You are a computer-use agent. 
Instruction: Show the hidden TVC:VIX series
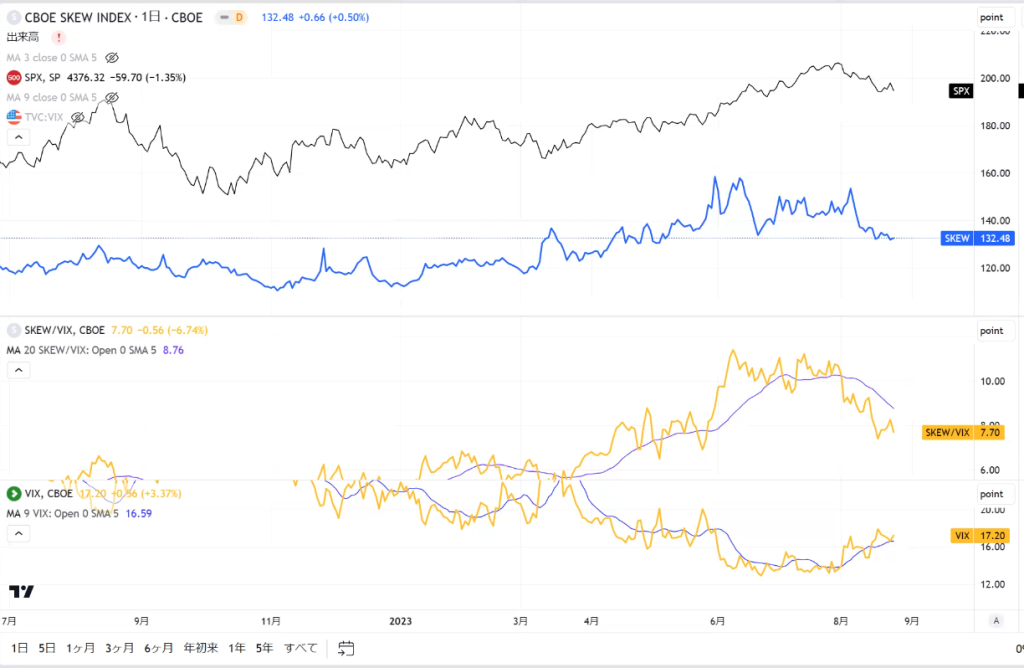pos(78,118)
